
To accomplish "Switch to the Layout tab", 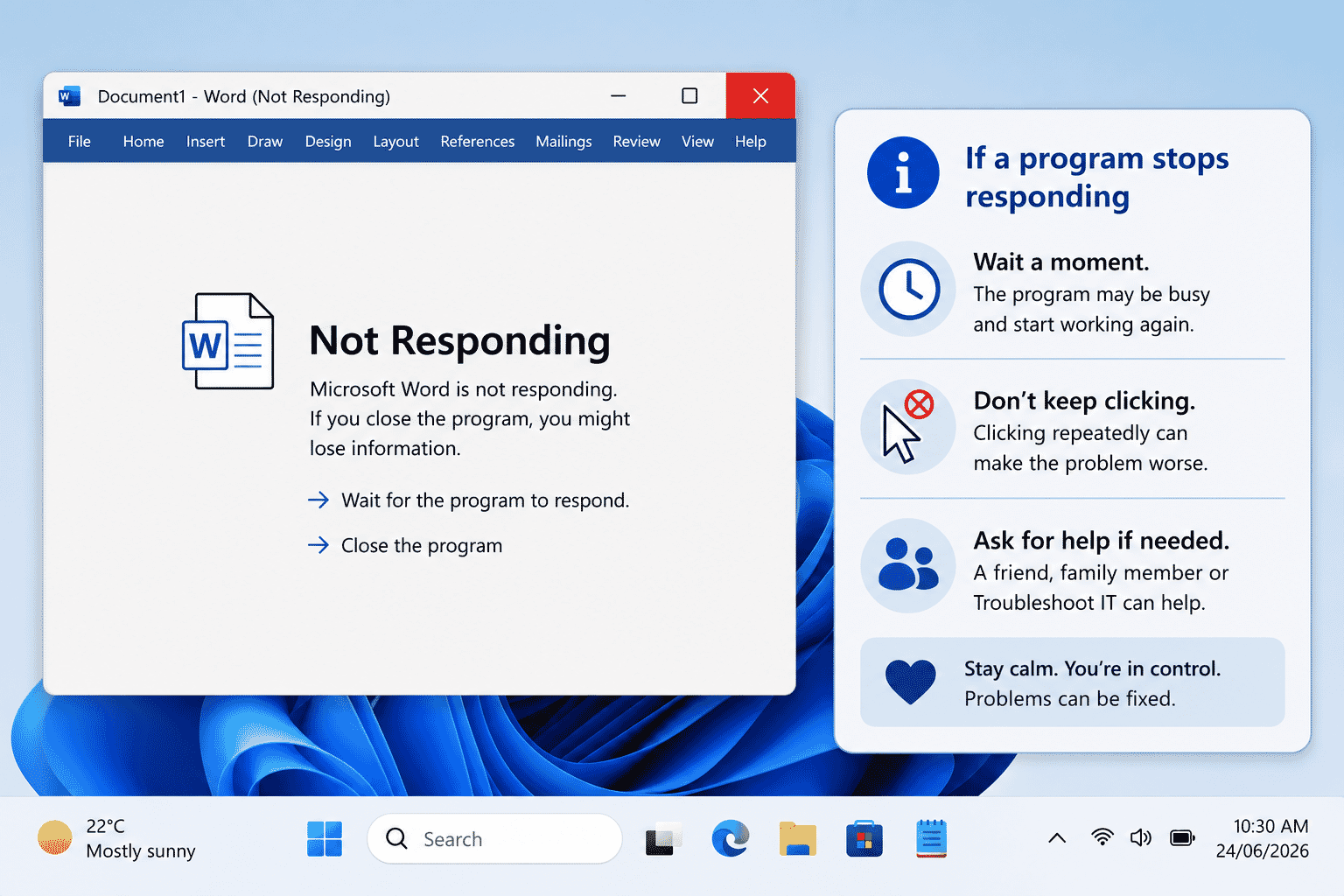I will (x=395, y=142).
